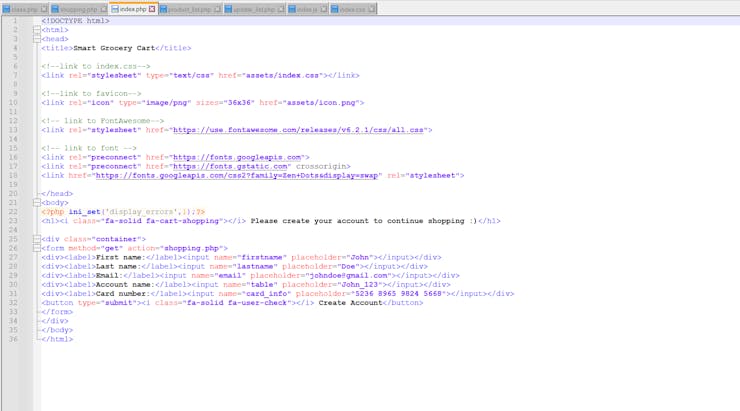Close the index.js tab

324,9
